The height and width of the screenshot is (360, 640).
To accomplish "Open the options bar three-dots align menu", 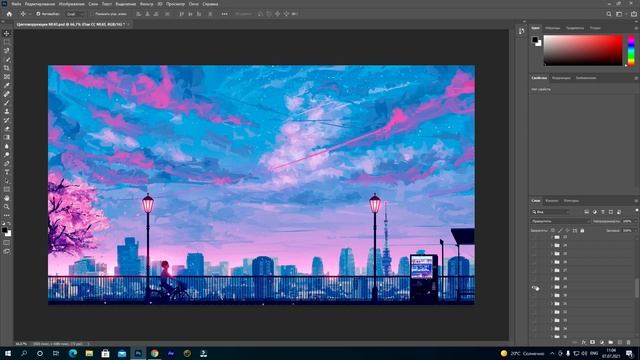I will pos(224,14).
